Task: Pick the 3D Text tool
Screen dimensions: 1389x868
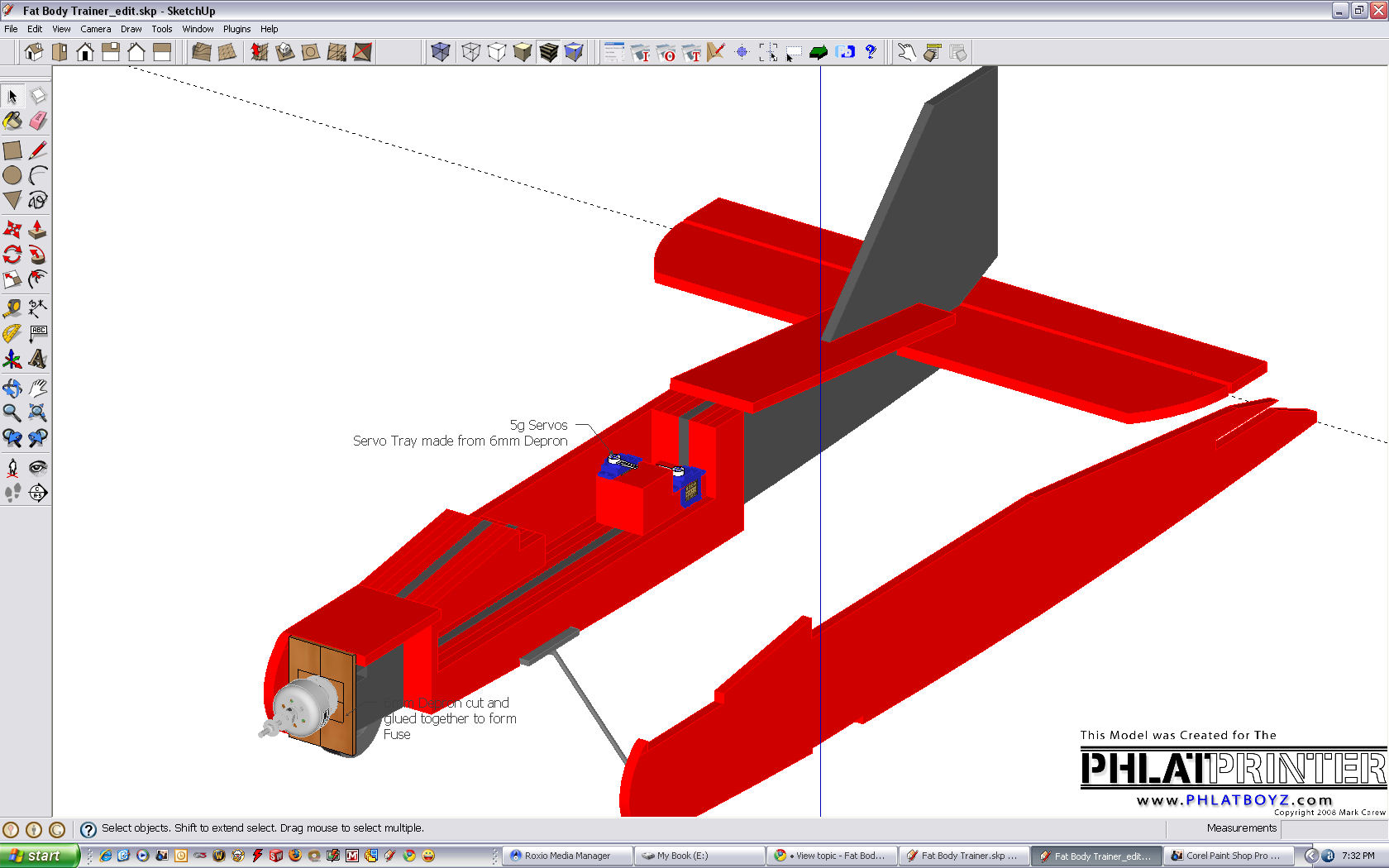Action: pos(38,359)
